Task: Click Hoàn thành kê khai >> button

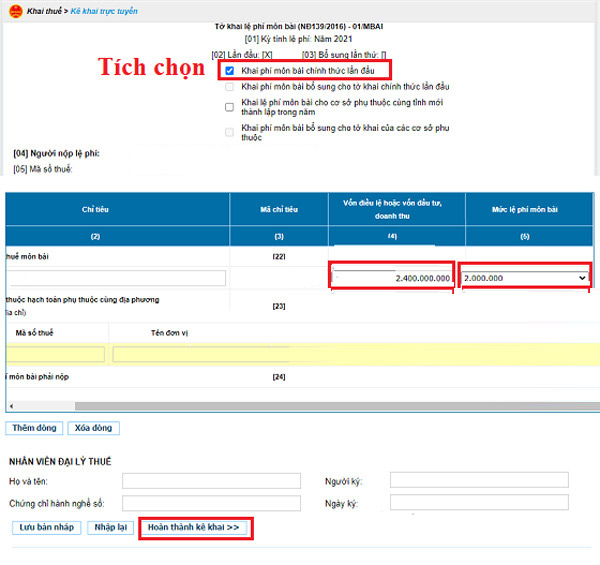Action: pos(194,528)
